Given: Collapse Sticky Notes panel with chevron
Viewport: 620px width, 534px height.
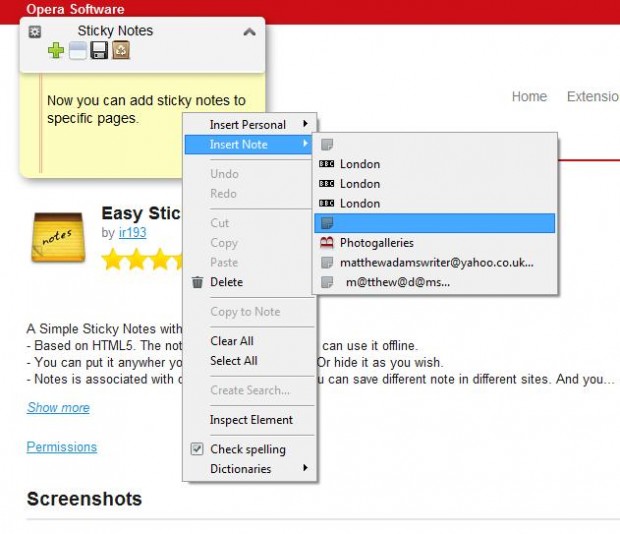Looking at the screenshot, I should [x=249, y=32].
